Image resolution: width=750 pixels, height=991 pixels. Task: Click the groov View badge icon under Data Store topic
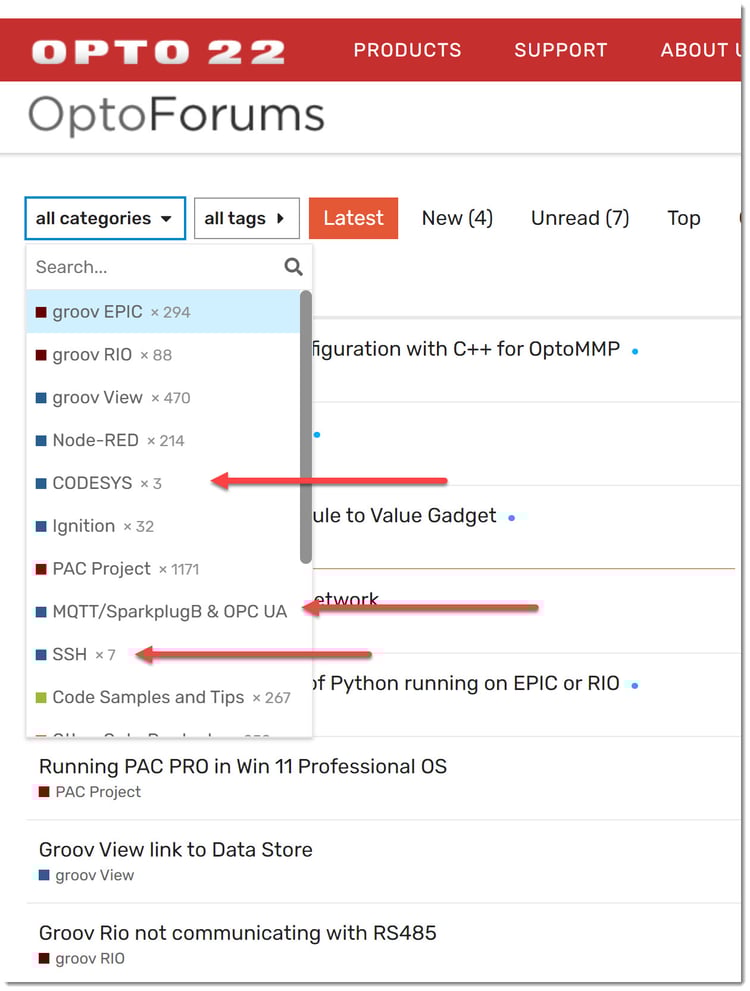[x=43, y=875]
